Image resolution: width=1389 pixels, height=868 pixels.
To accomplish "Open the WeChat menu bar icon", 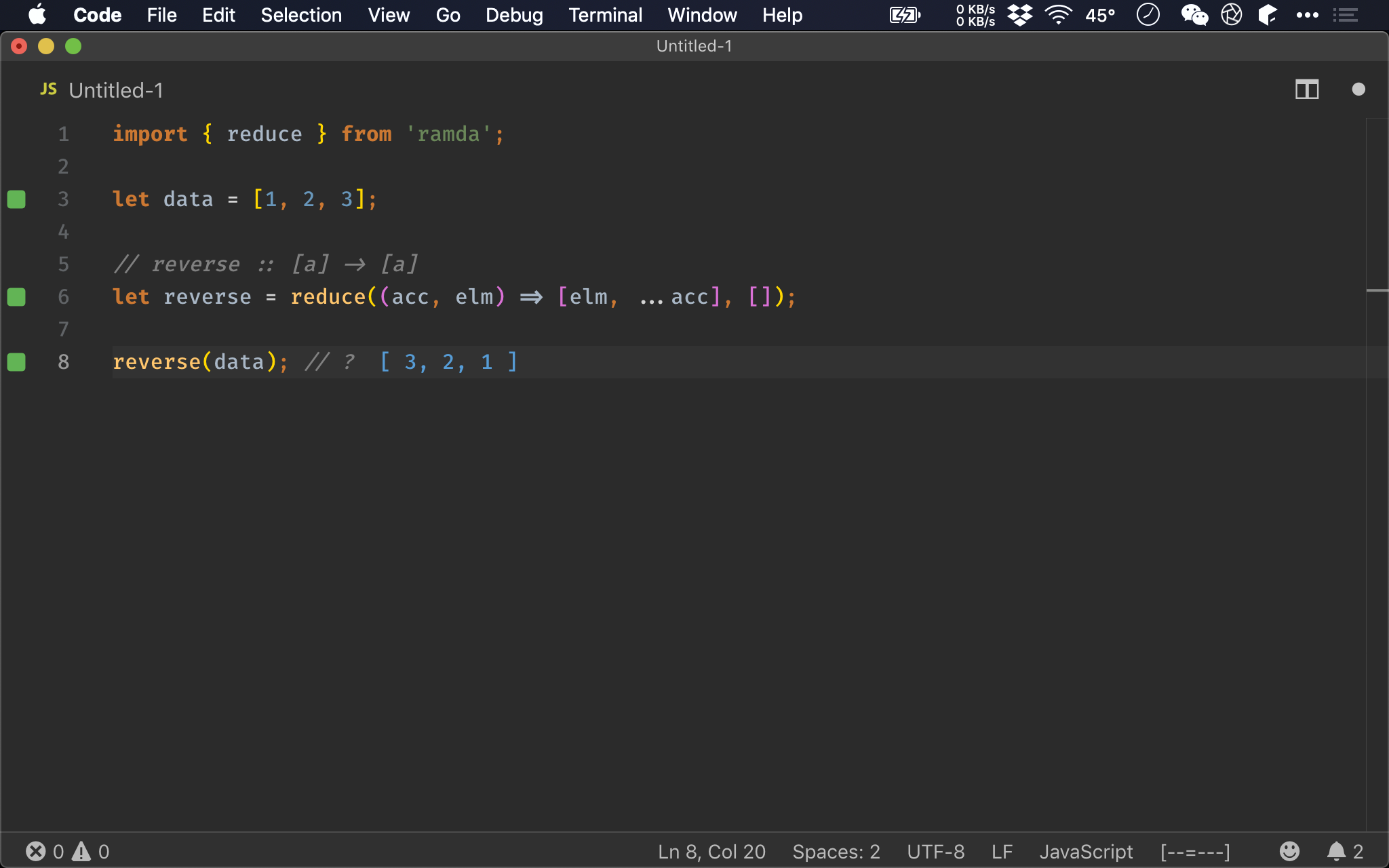I will [x=1194, y=15].
